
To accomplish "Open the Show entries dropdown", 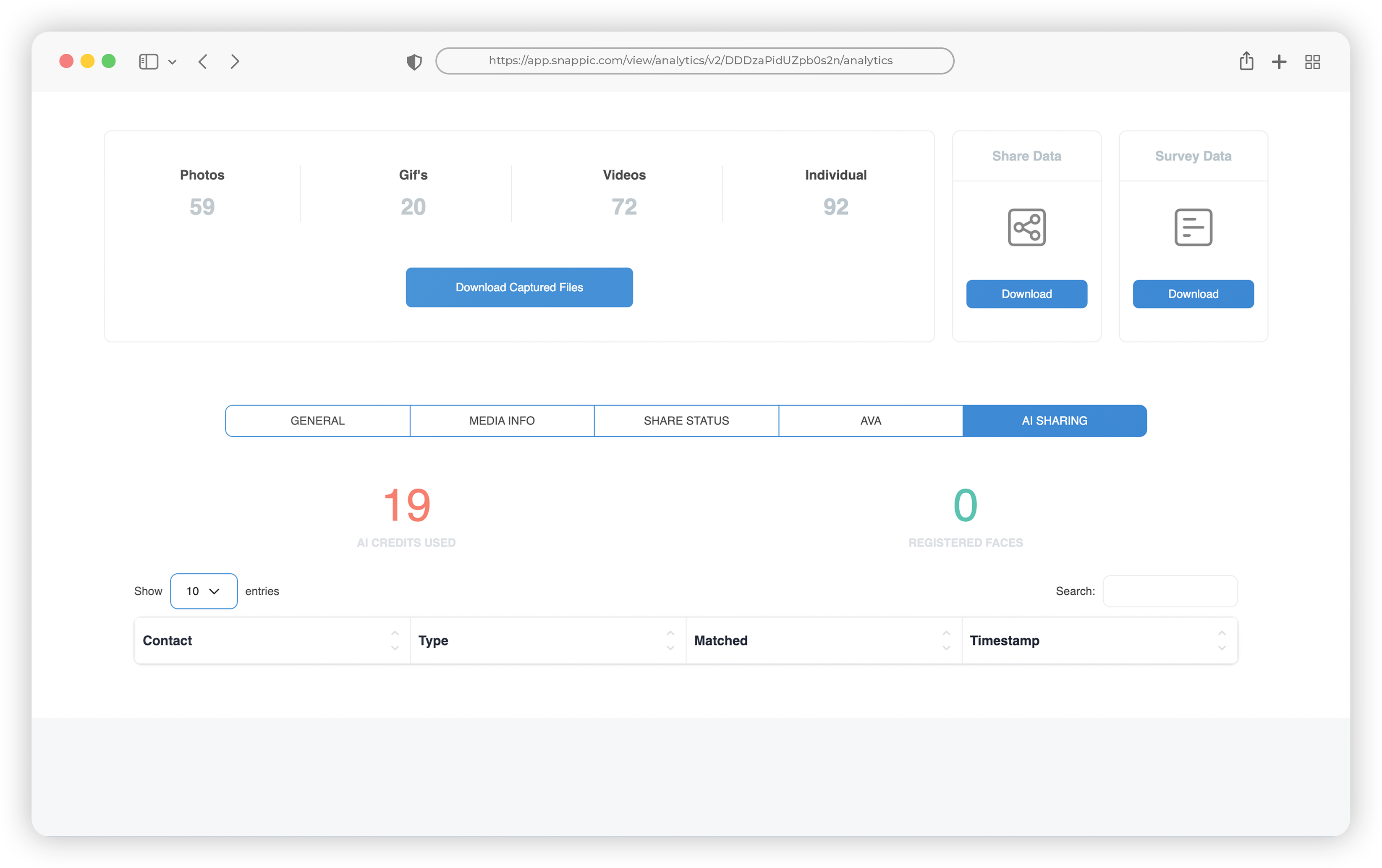I will click(x=203, y=590).
